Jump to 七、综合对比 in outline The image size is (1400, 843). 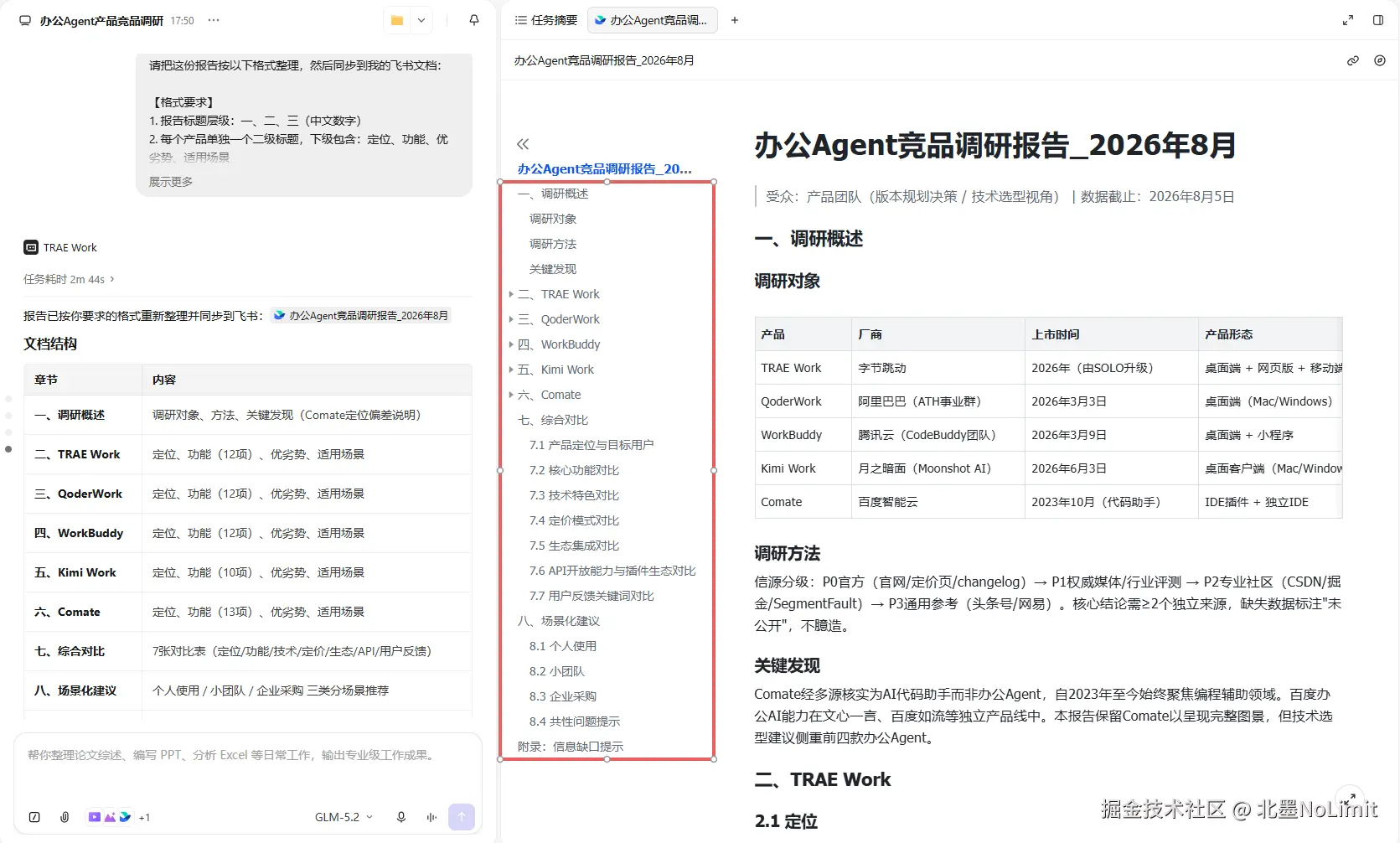pos(553,420)
